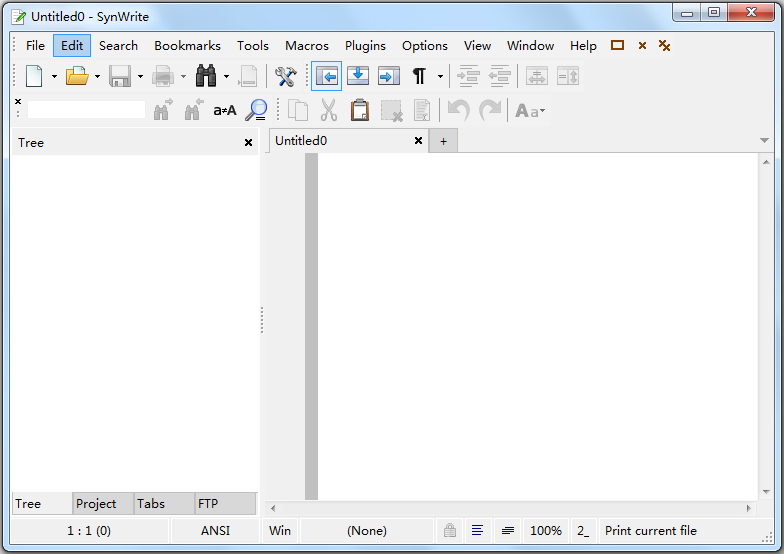Select the Untitled0 document tab
Viewport: 784px width, 554px height.
pyautogui.click(x=349, y=141)
